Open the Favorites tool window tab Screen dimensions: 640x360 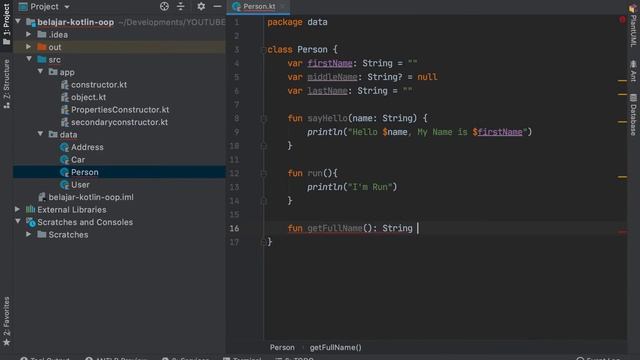(x=6, y=321)
